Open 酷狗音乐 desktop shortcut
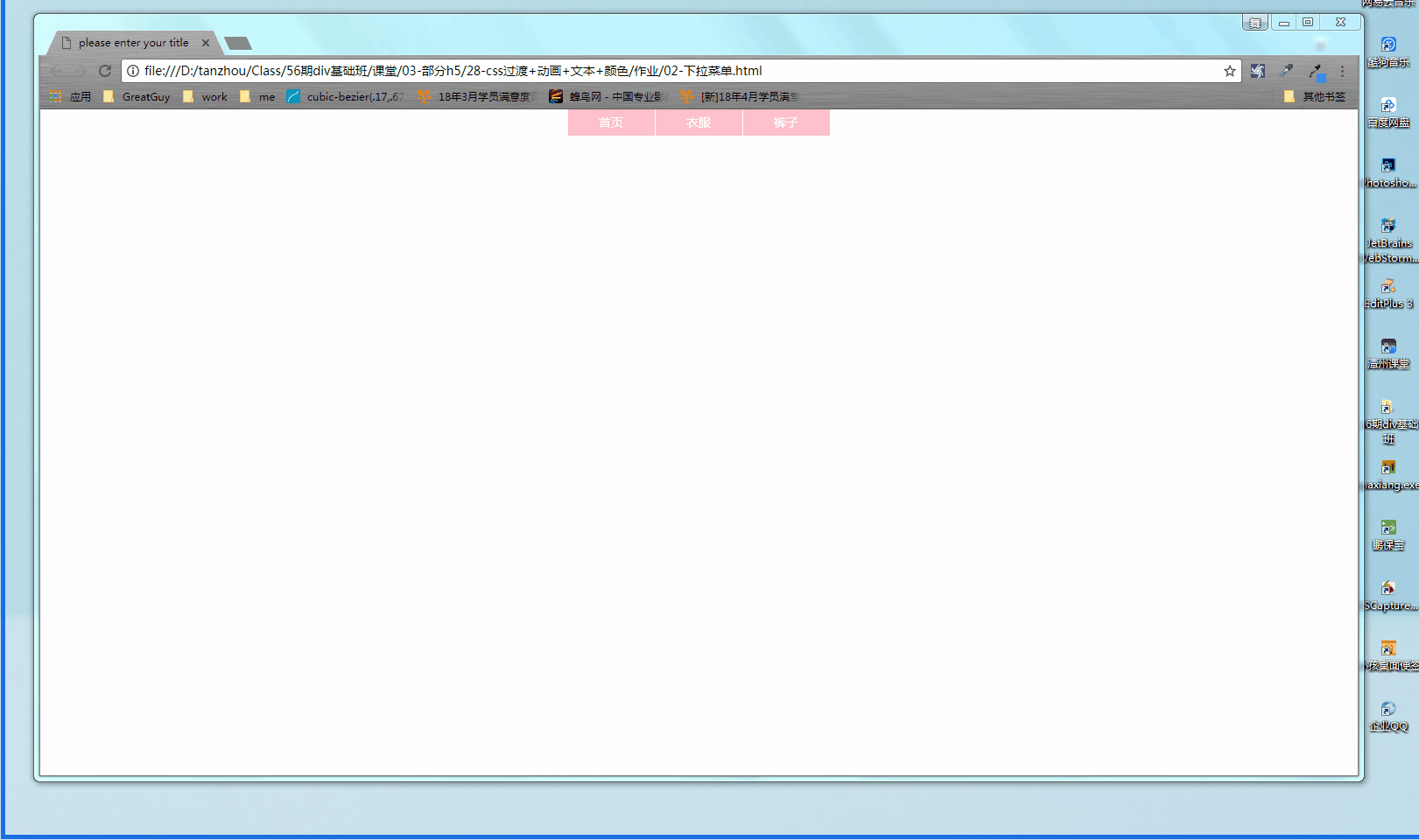 pyautogui.click(x=1388, y=52)
